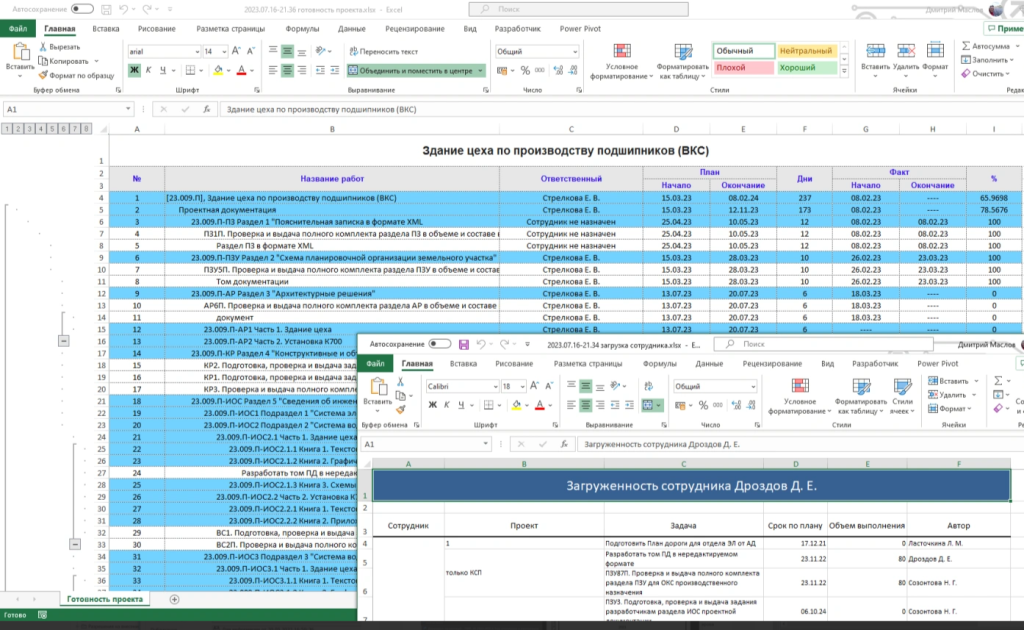Click 'Формат по образцу' format painter
The width and height of the screenshot is (1024, 630).
[x=74, y=75]
